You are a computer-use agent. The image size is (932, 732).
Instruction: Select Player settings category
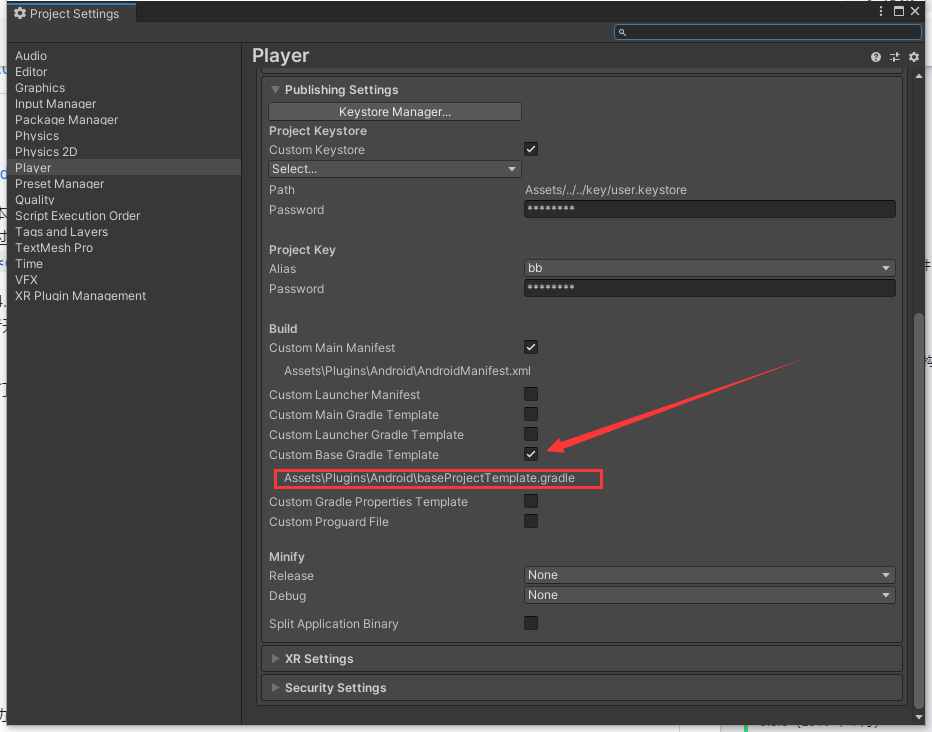(x=124, y=168)
